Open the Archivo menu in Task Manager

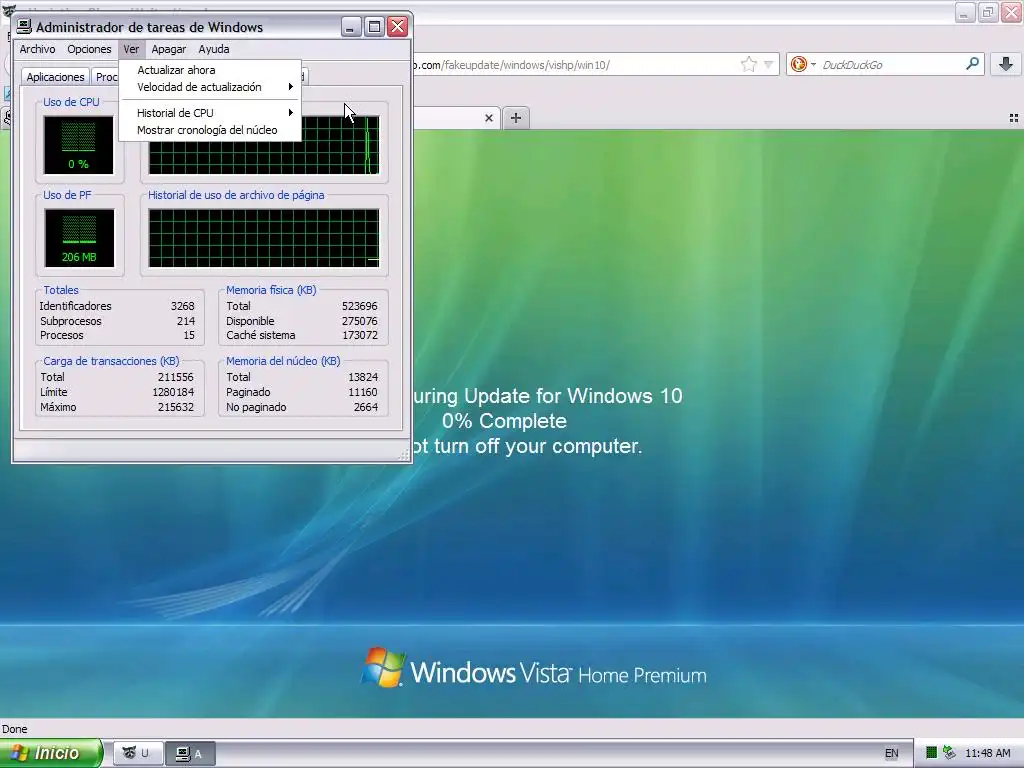pyautogui.click(x=37, y=49)
